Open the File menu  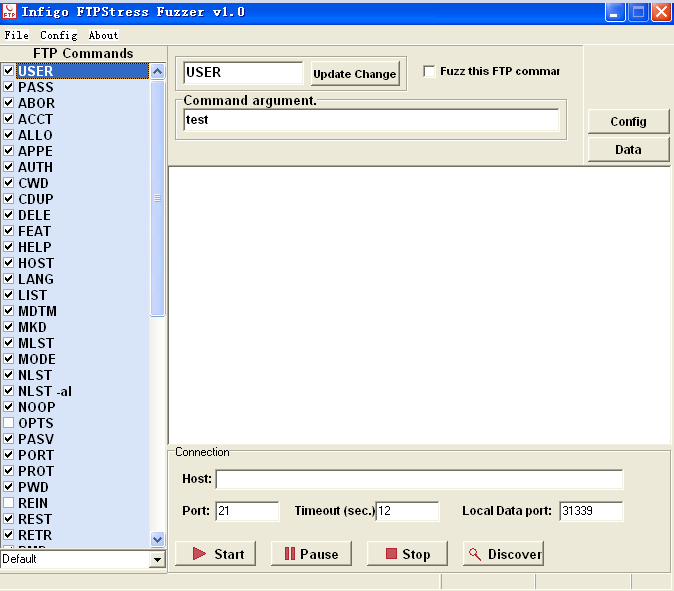pyautogui.click(x=16, y=35)
